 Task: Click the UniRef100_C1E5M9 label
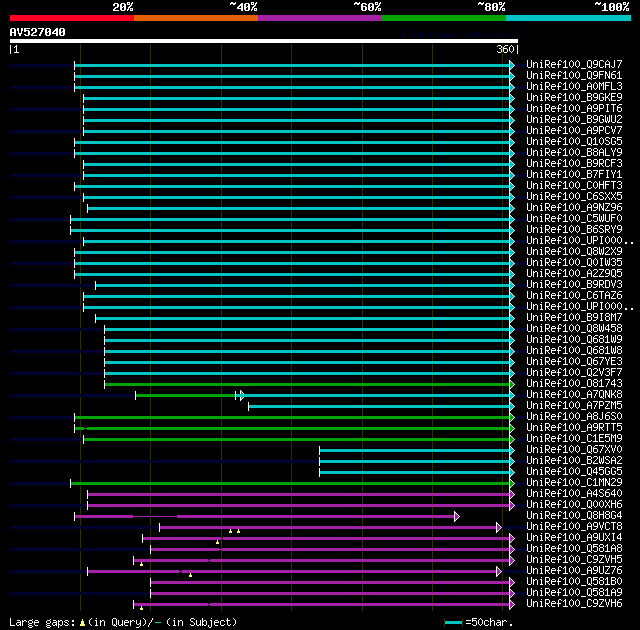(x=574, y=439)
